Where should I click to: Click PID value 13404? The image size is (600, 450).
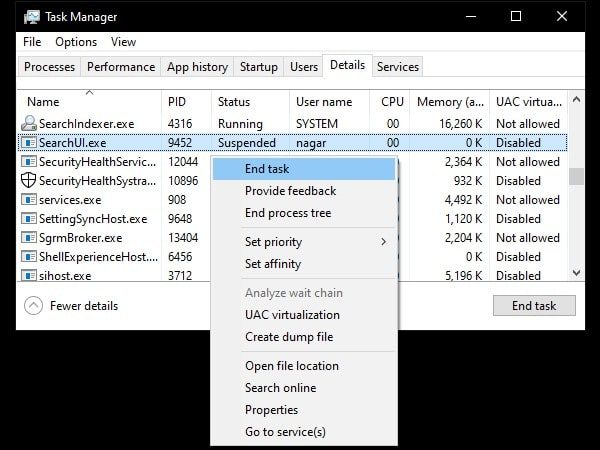183,238
